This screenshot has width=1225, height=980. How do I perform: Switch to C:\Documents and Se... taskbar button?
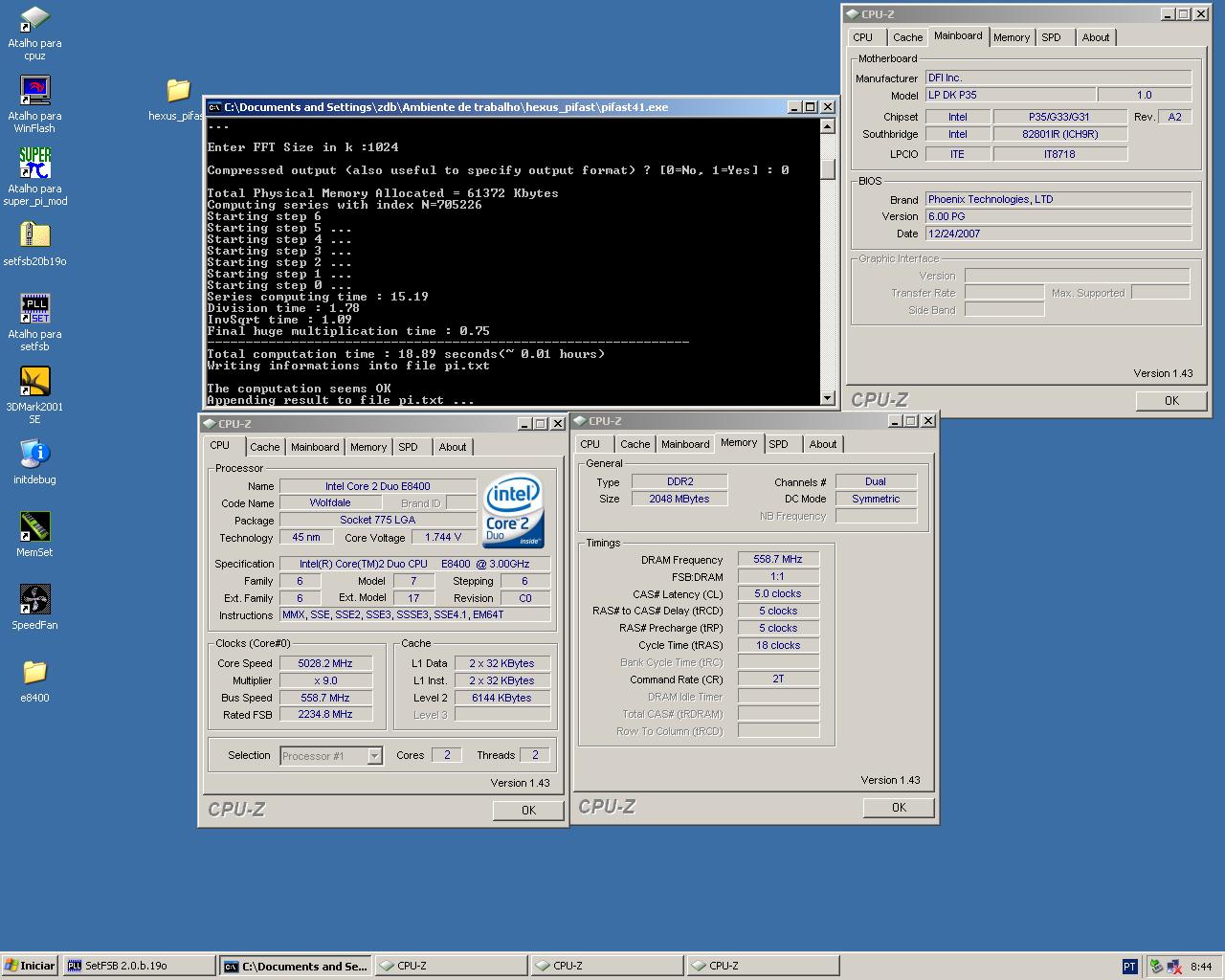point(295,966)
